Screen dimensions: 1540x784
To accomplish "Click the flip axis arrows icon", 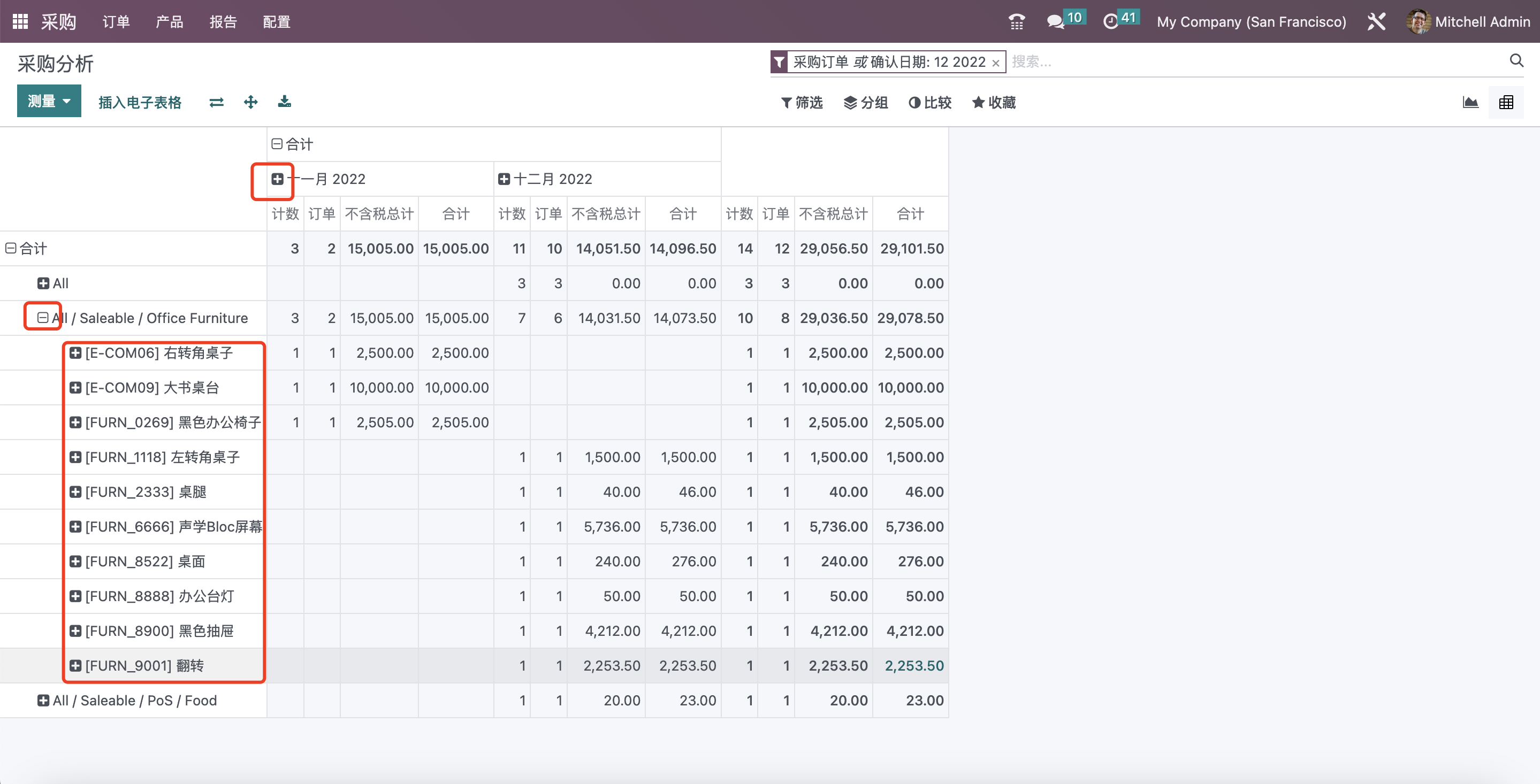I will pyautogui.click(x=216, y=102).
